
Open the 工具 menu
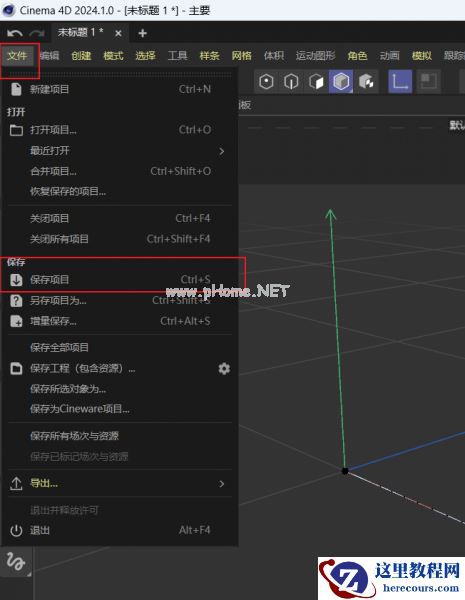pos(178,56)
